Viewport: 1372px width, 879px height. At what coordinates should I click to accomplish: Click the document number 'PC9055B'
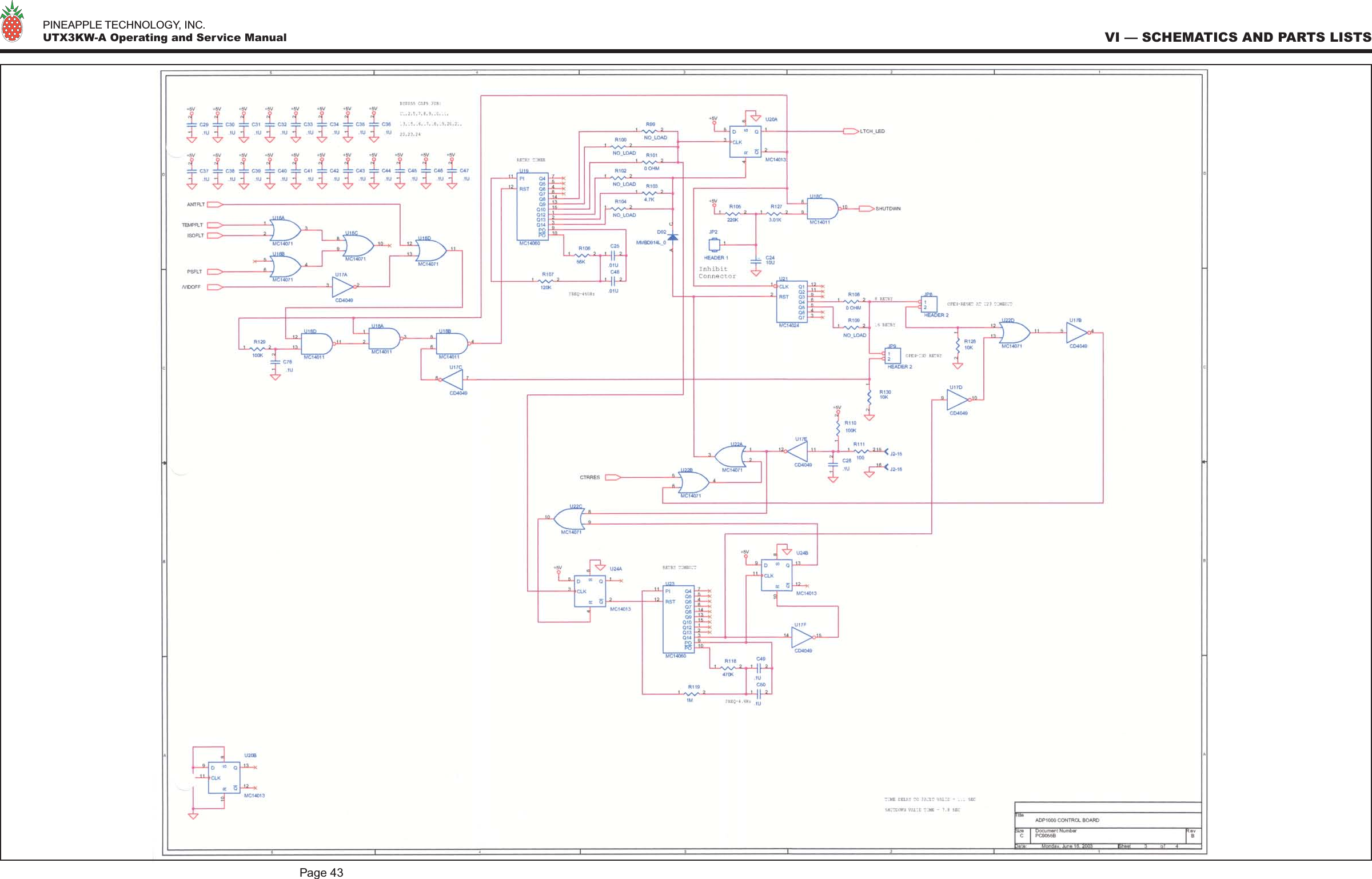pos(1046,836)
